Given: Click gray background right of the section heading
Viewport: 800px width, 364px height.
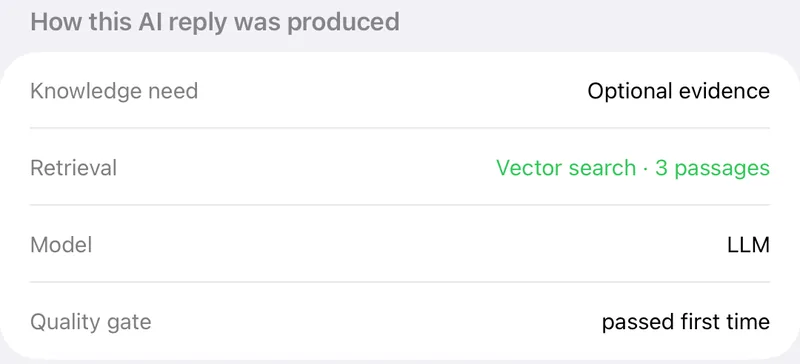Looking at the screenshot, I should 597,22.
